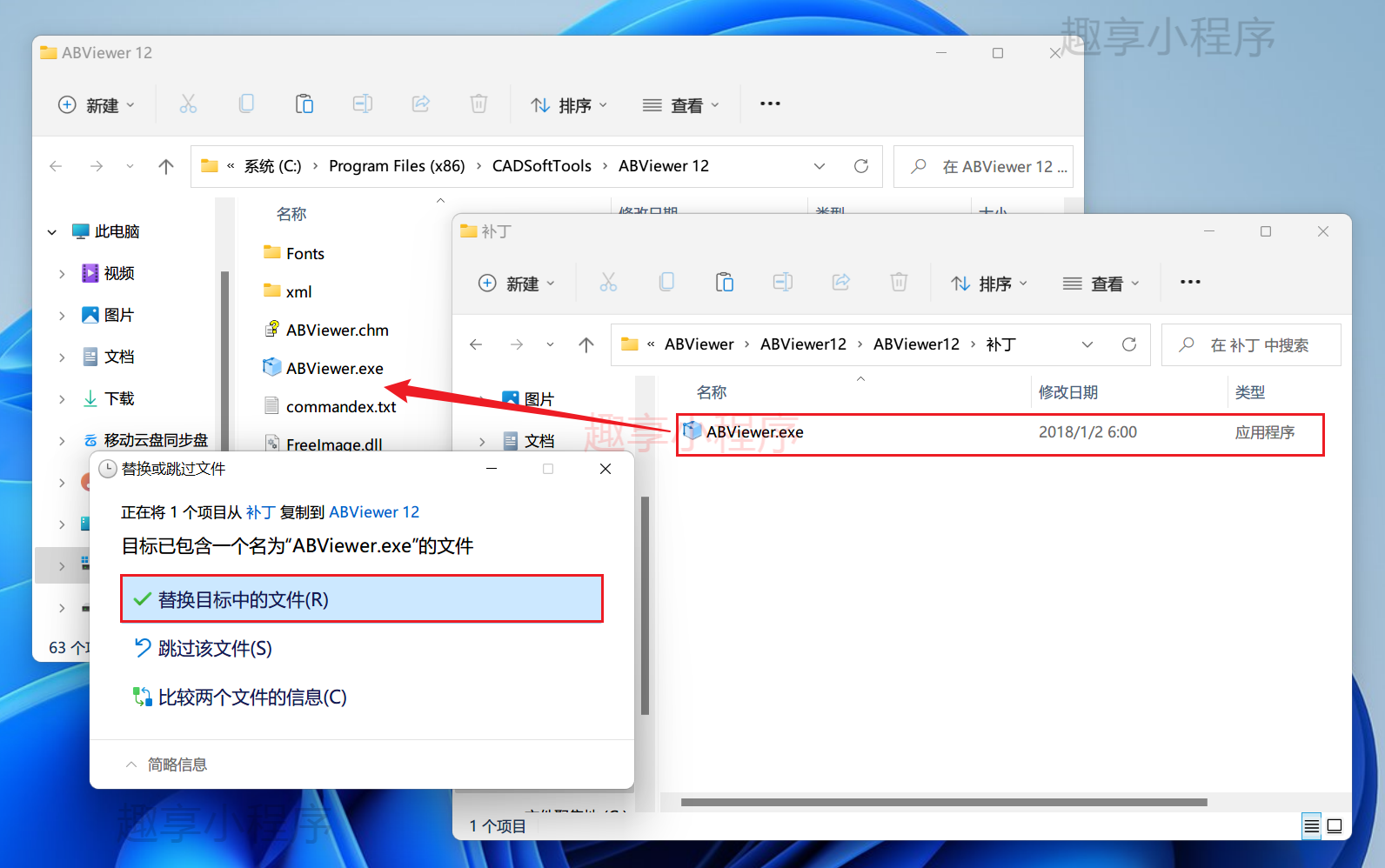Expand 视频 tree node

click(62, 274)
